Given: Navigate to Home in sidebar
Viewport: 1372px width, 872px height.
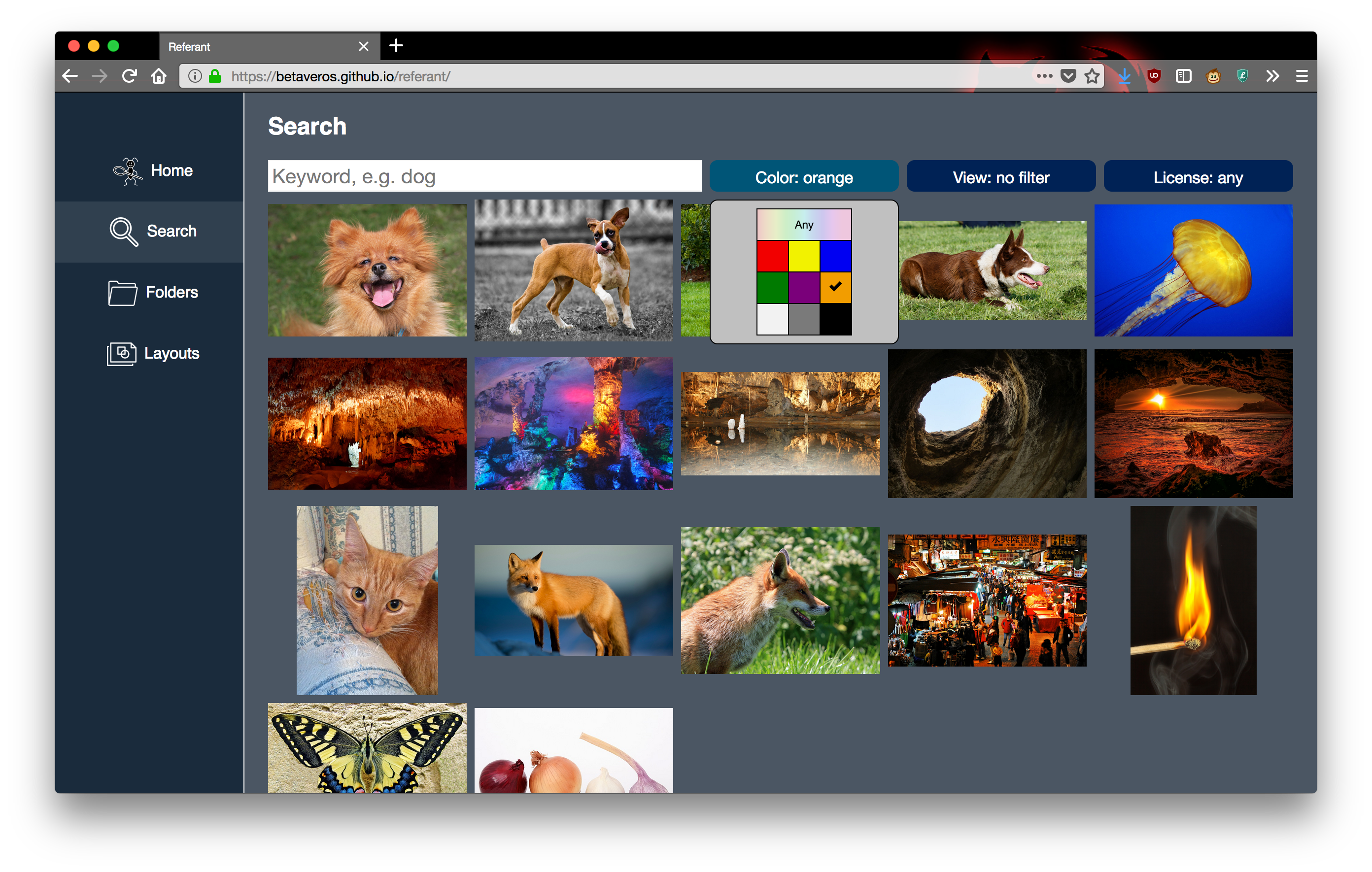Looking at the screenshot, I should coord(153,171).
